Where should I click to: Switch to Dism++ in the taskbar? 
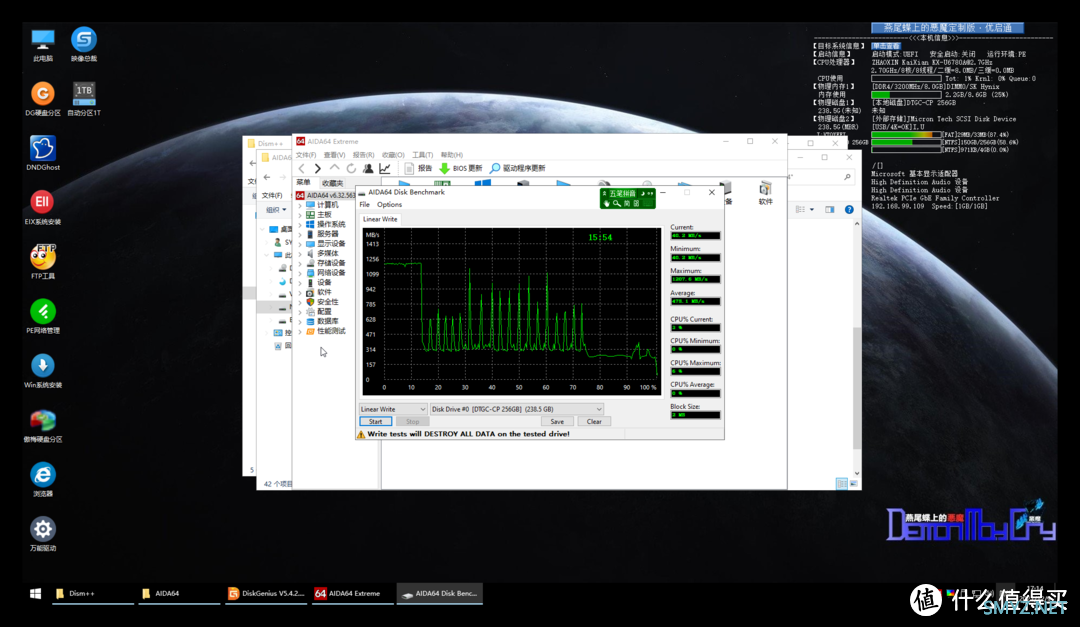click(93, 593)
